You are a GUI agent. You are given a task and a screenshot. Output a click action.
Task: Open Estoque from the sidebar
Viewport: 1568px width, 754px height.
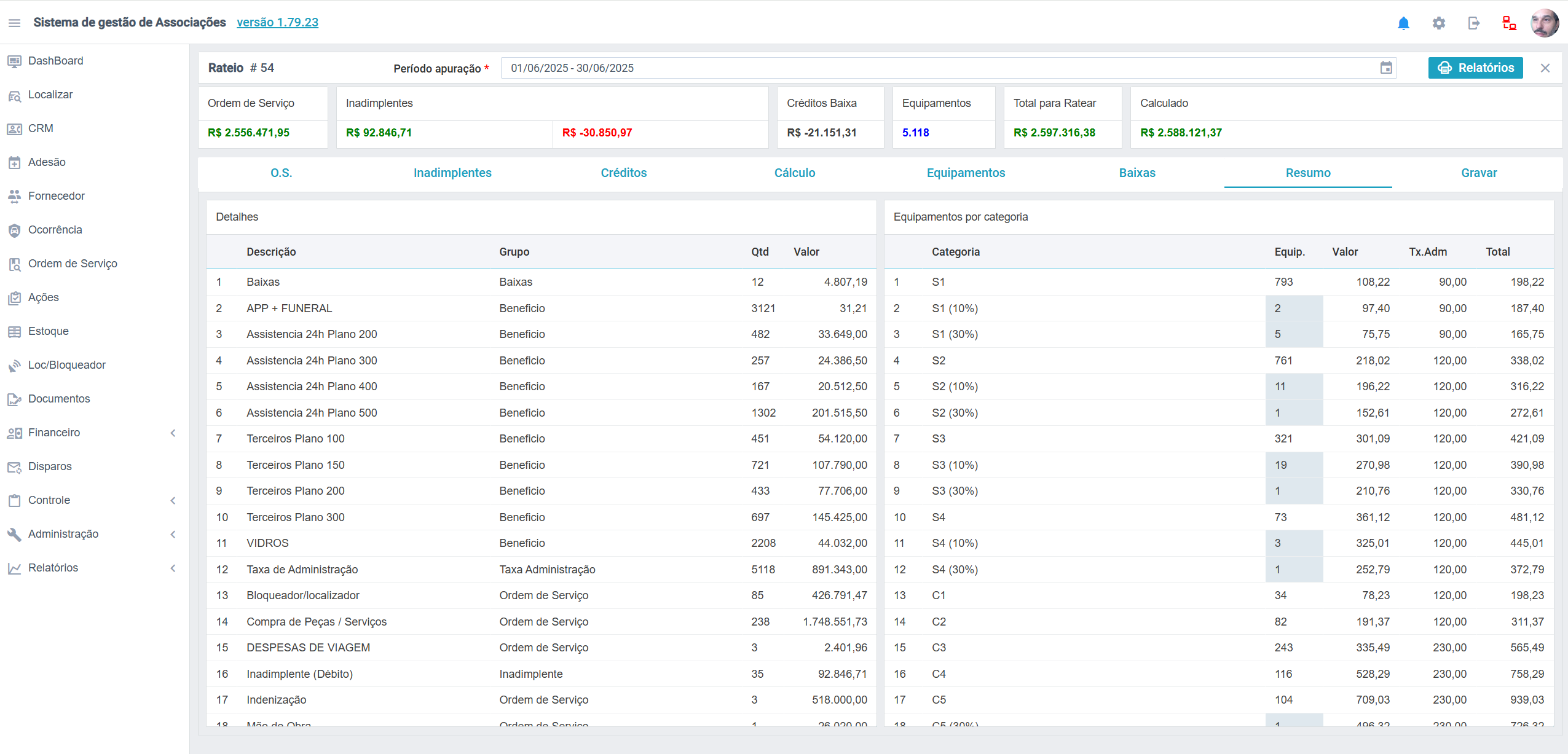pos(48,331)
